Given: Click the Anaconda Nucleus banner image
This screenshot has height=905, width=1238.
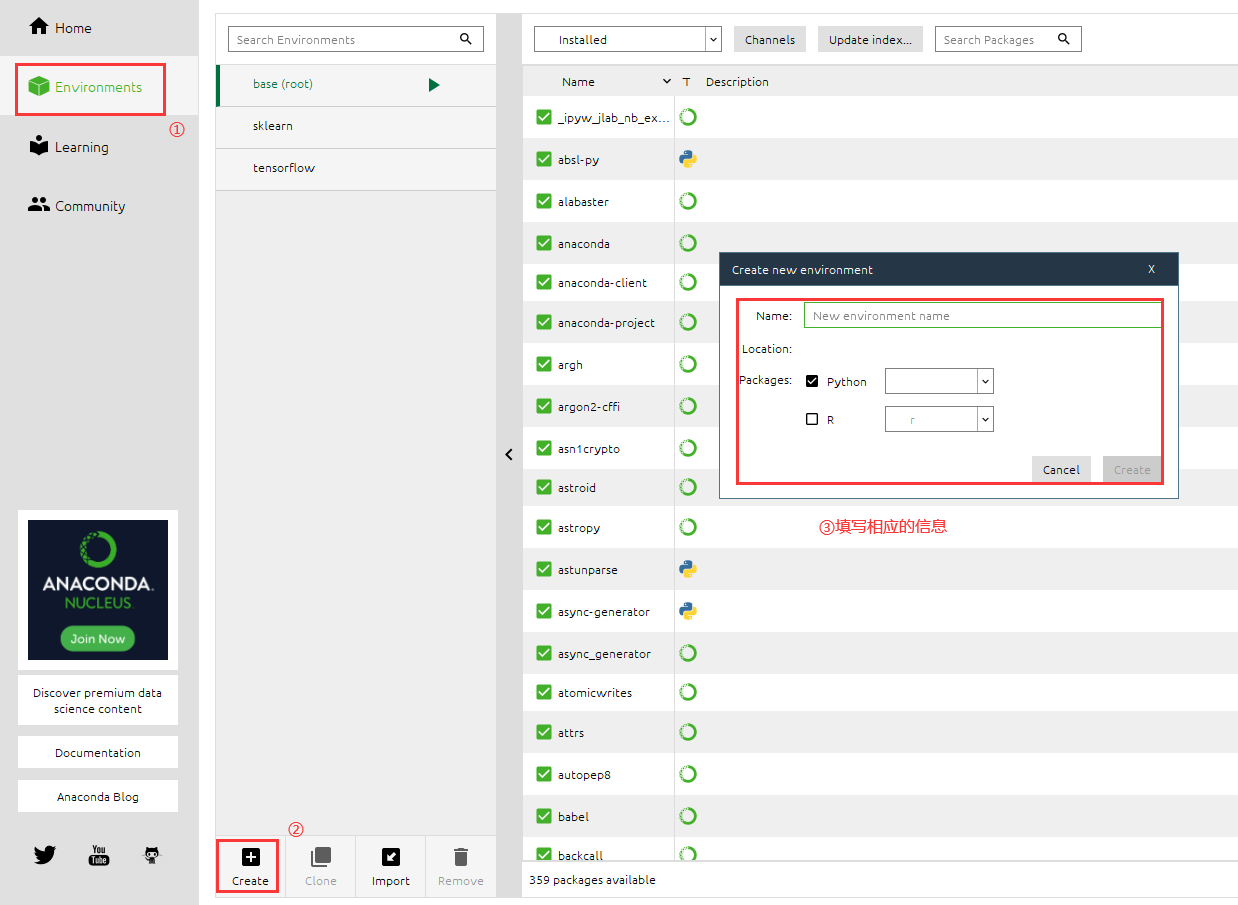Looking at the screenshot, I should [x=98, y=590].
